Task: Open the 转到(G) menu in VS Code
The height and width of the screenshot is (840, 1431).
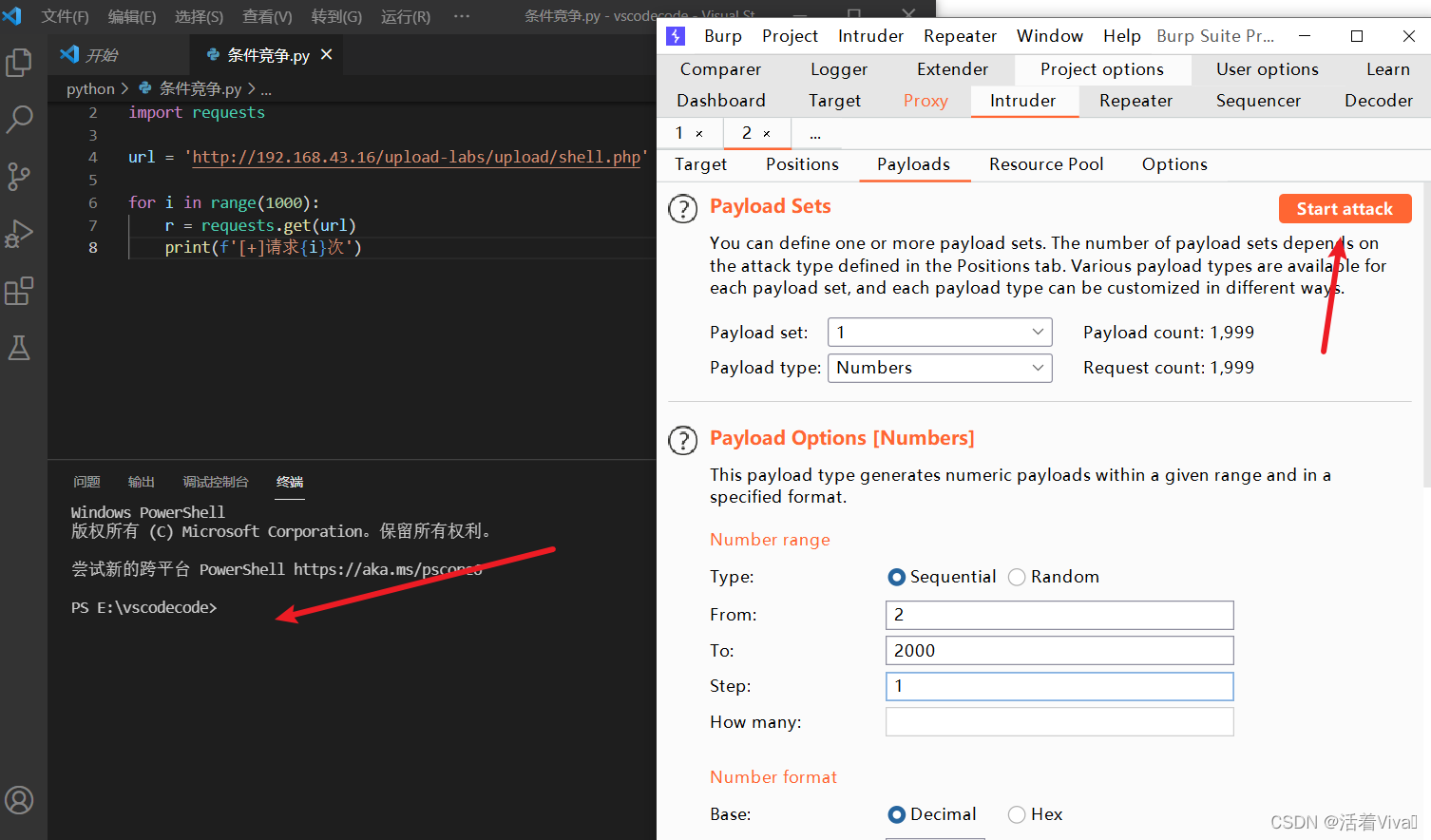Action: (x=336, y=16)
